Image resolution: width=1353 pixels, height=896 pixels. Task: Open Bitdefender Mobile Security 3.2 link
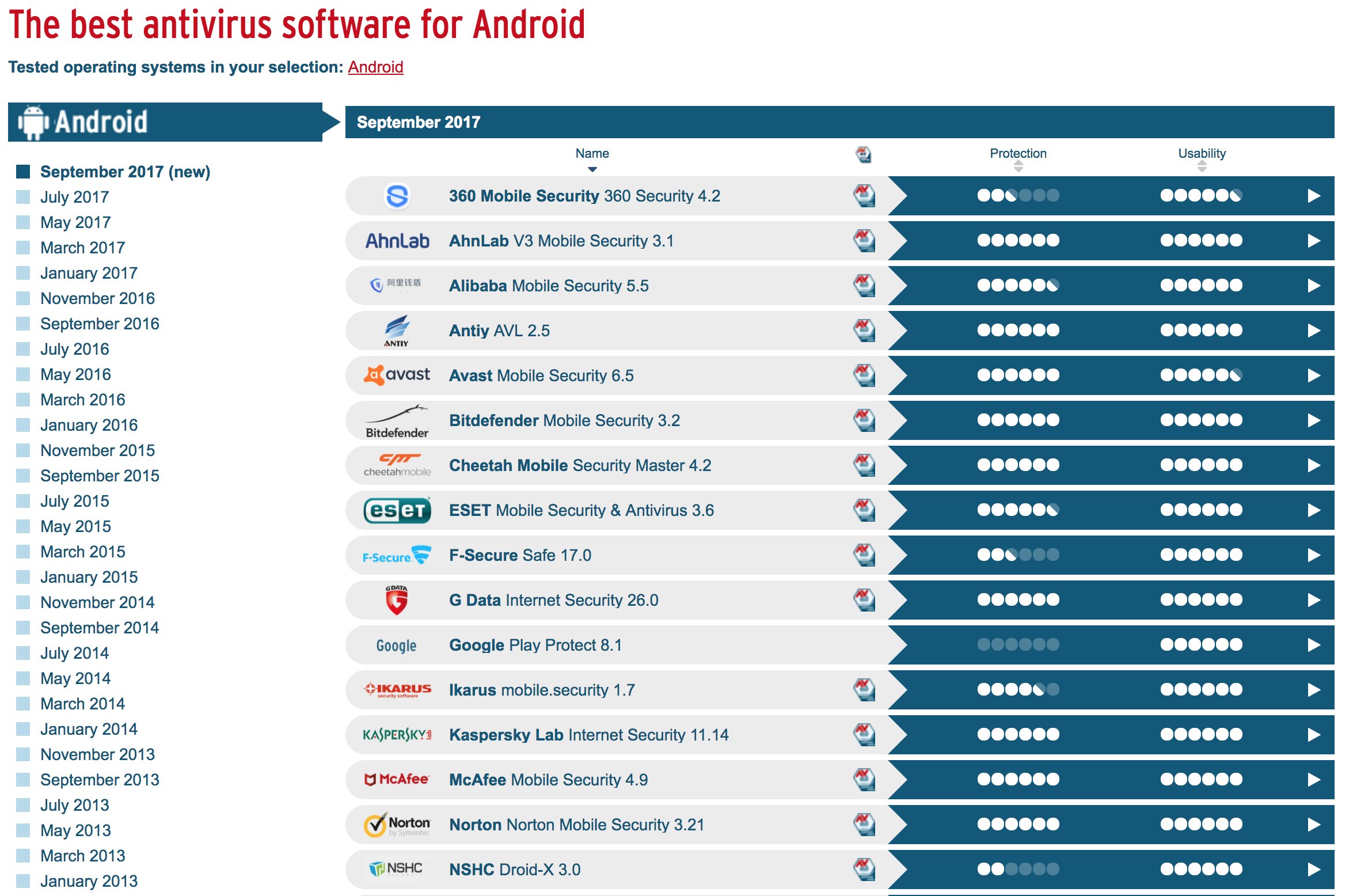[x=564, y=420]
